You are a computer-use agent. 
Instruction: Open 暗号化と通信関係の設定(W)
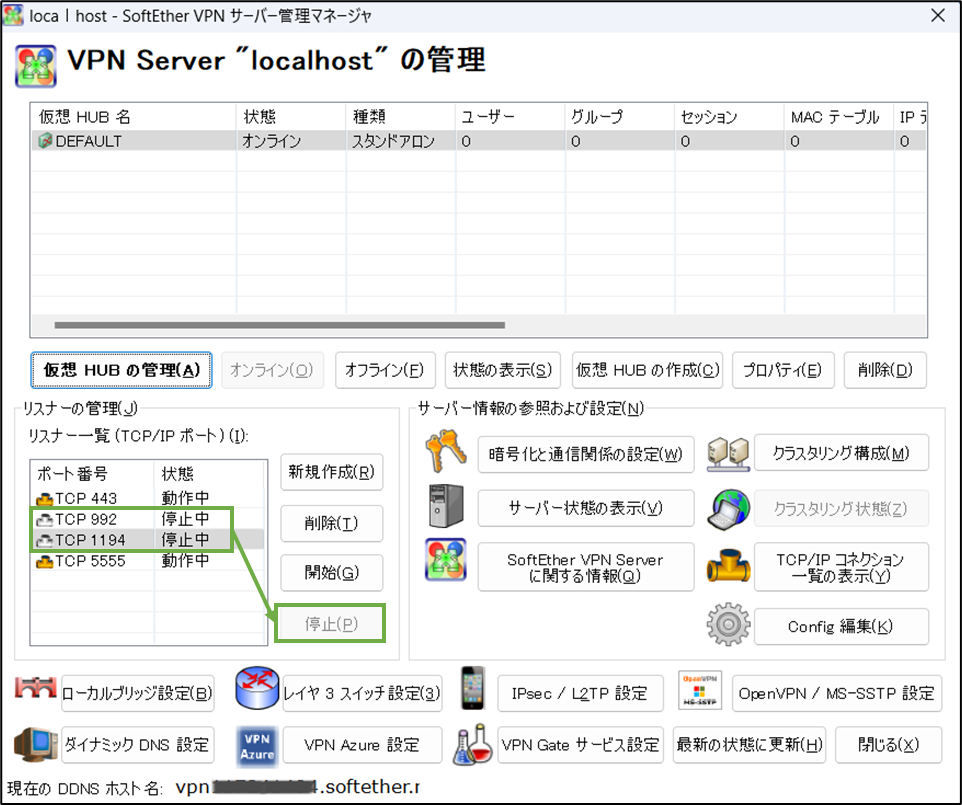pos(586,455)
